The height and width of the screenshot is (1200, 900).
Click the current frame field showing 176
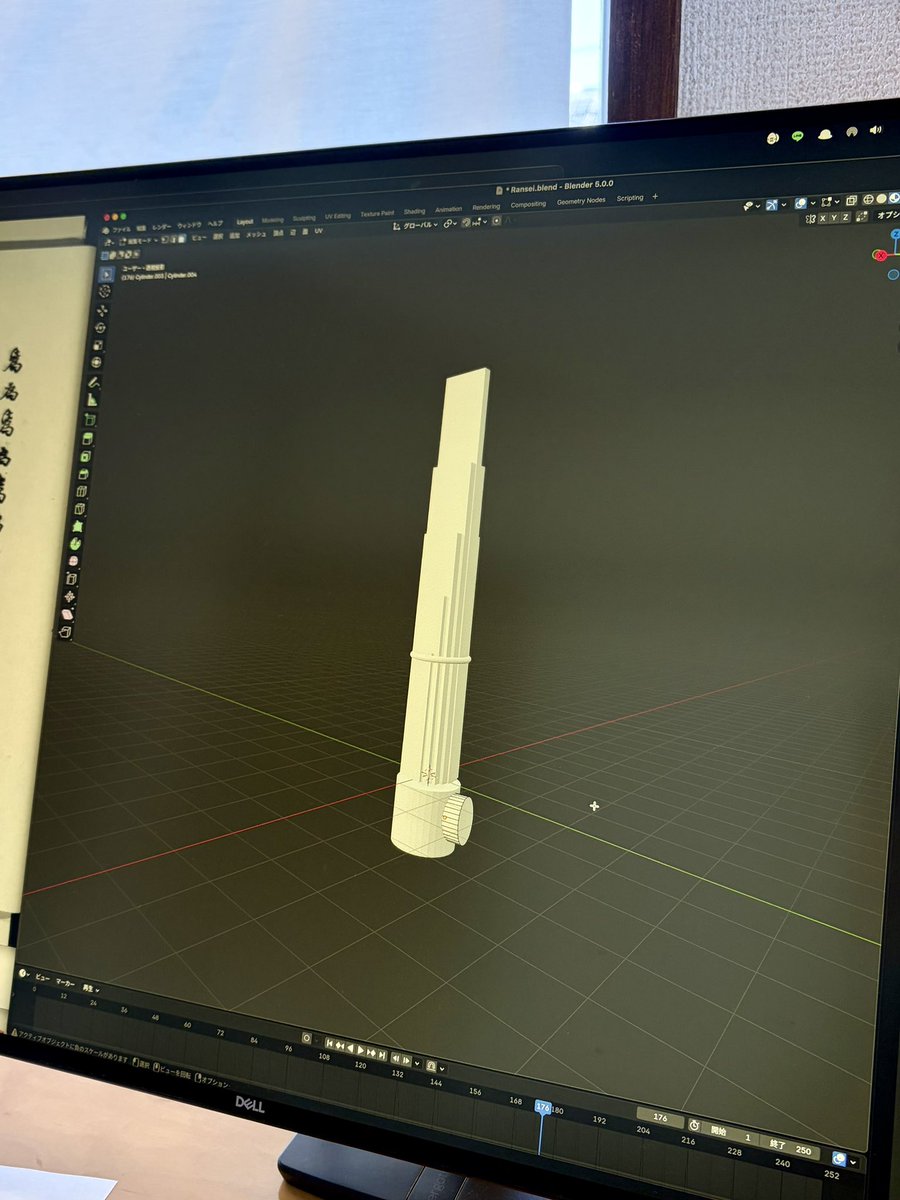(660, 1118)
